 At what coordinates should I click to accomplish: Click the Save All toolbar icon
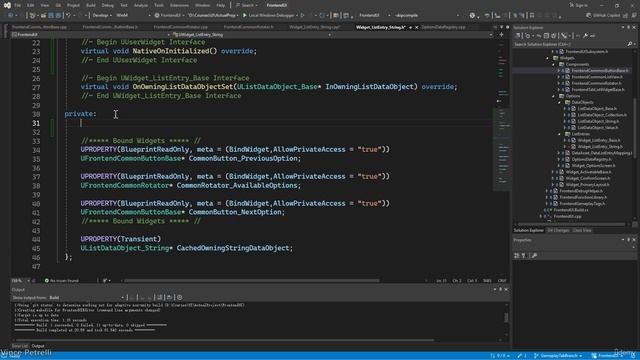coord(58,15)
